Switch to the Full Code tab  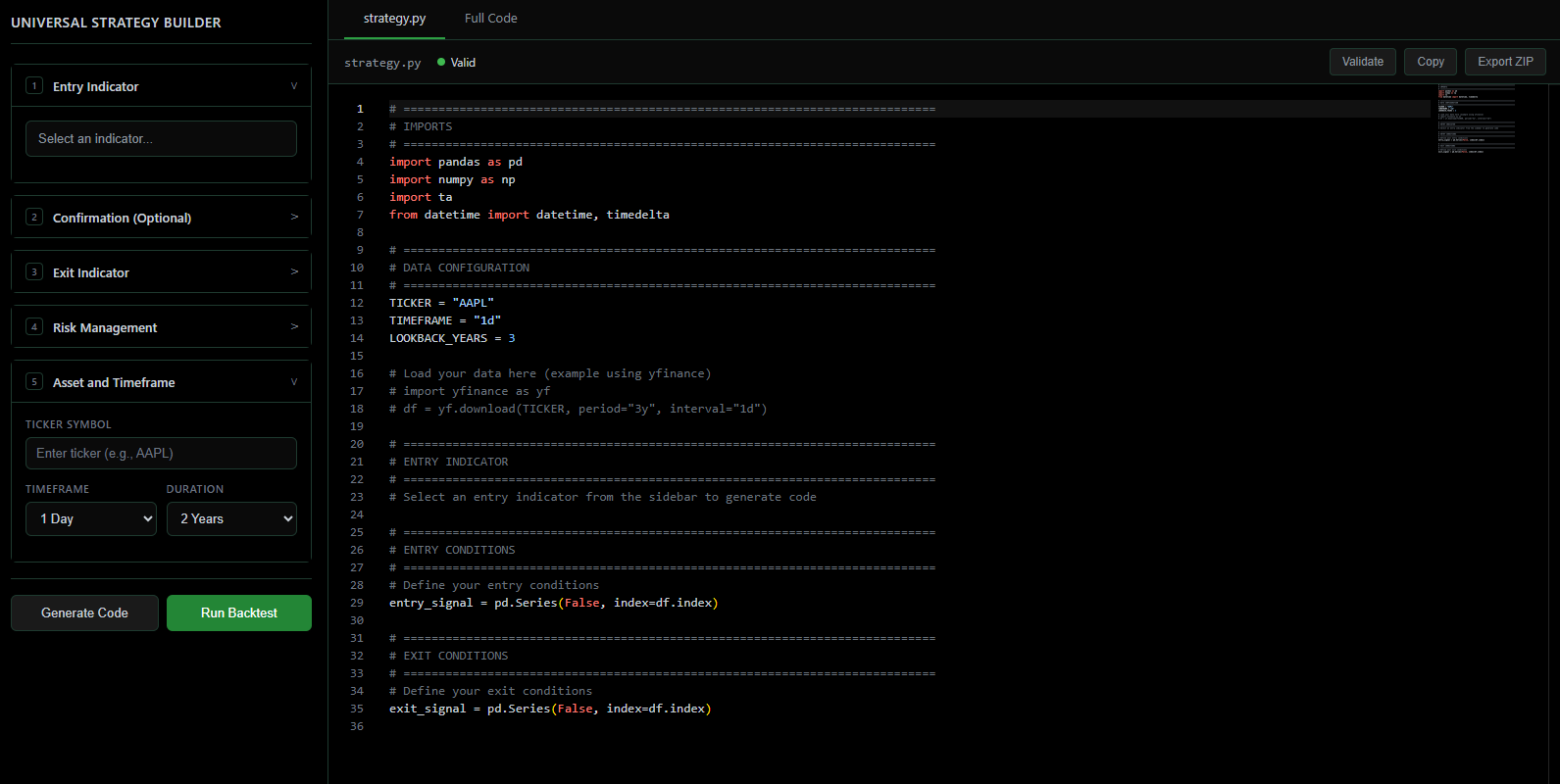pyautogui.click(x=490, y=19)
